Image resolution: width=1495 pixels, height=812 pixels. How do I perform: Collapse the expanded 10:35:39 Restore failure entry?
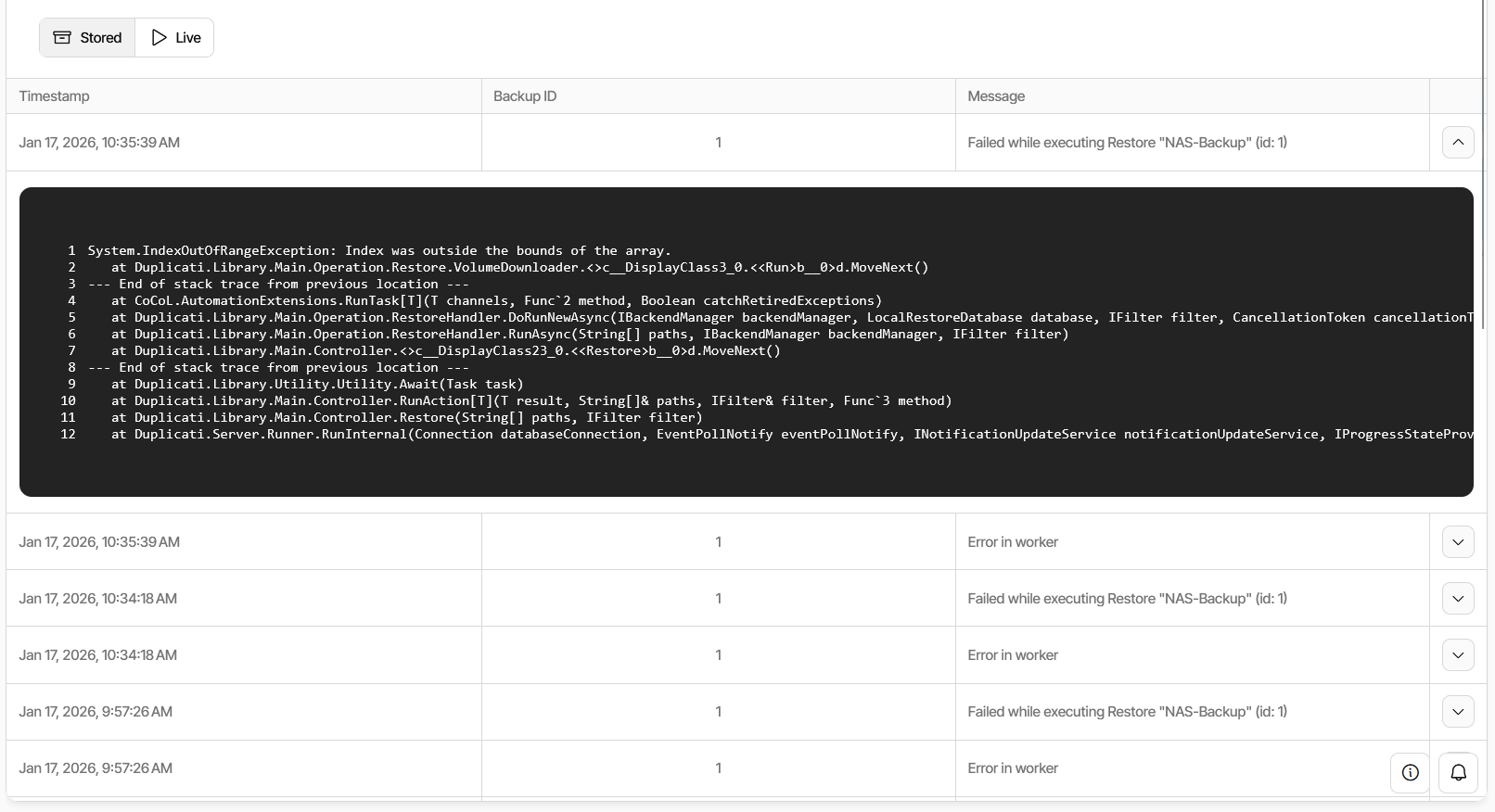click(x=1457, y=143)
